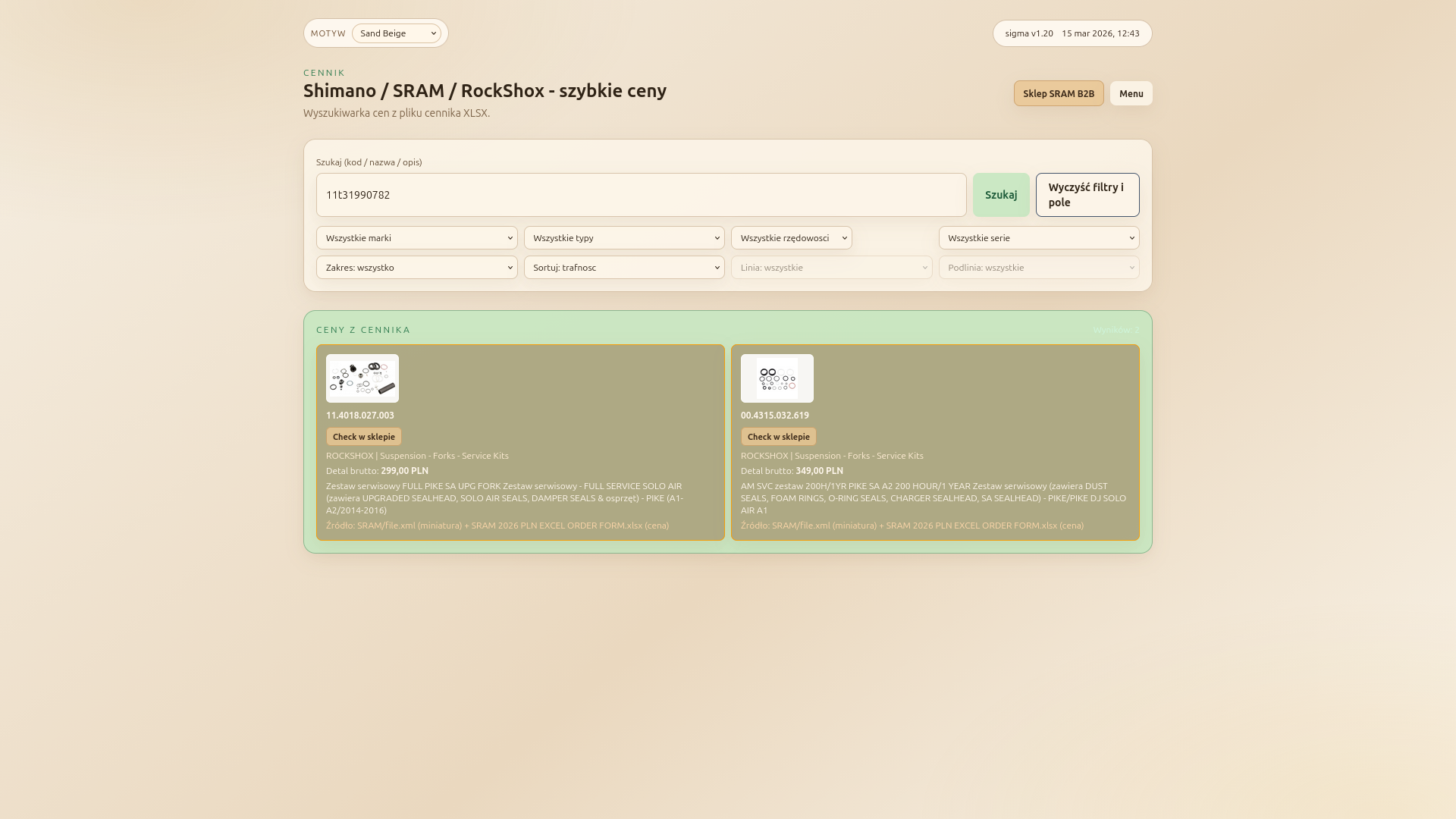Viewport: 1456px width, 819px height.
Task: Expand the Zakres: wszystko dropdown
Action: click(417, 268)
